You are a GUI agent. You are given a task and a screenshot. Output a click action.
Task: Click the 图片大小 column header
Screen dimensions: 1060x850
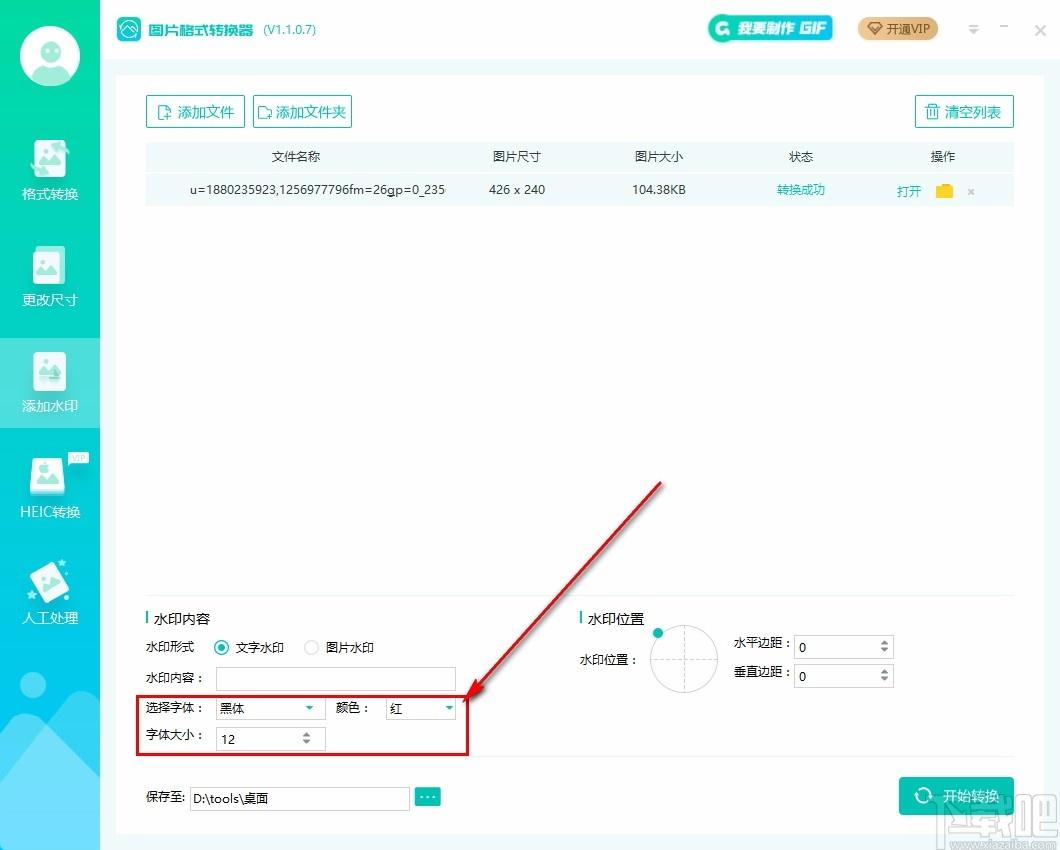coord(658,157)
